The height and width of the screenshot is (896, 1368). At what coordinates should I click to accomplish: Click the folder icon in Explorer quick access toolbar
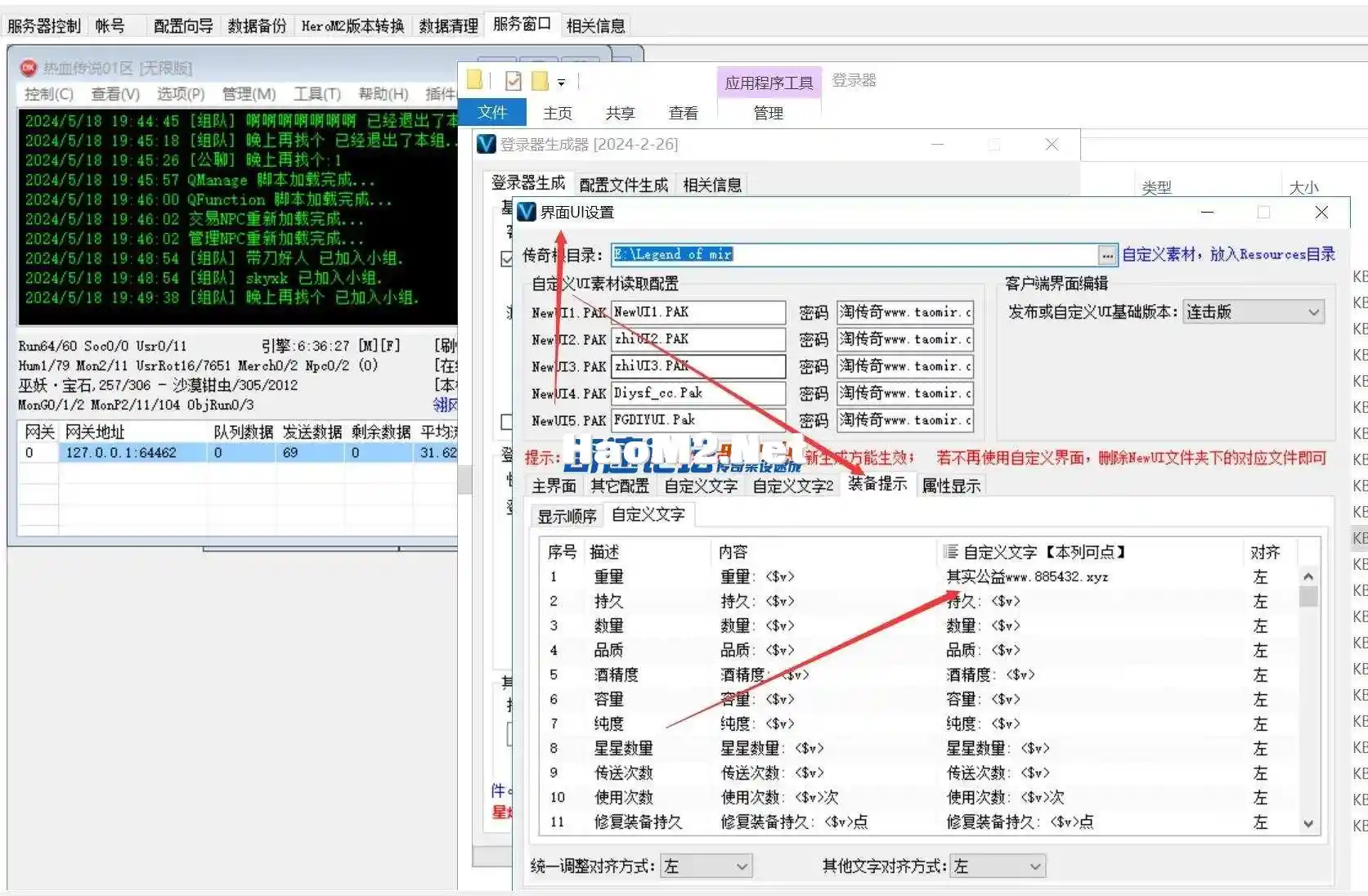coord(474,80)
